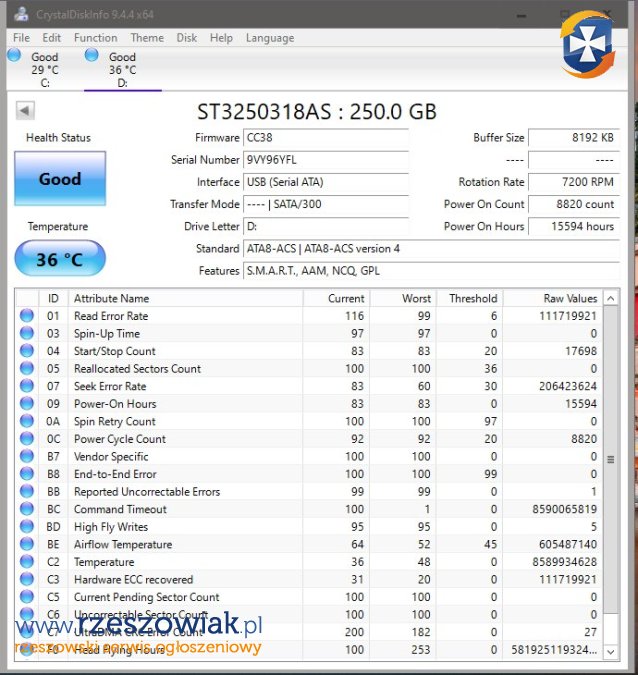638x675 pixels.
Task: Open the Help menu
Action: [x=221, y=38]
